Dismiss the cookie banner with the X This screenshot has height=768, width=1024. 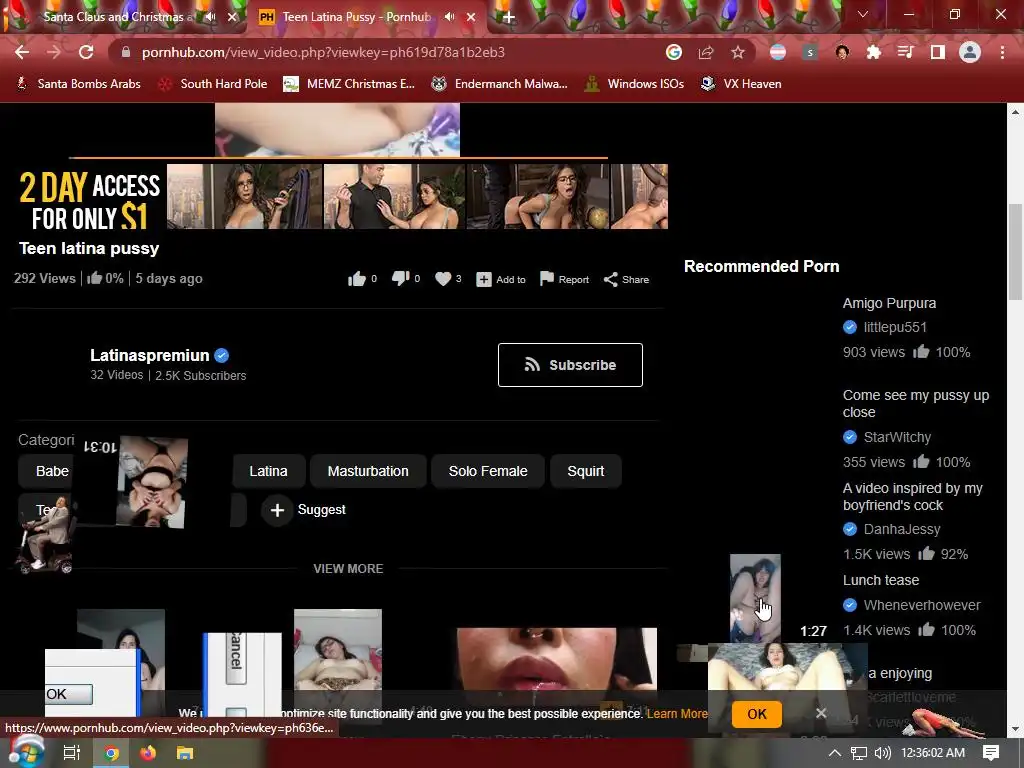(x=821, y=713)
